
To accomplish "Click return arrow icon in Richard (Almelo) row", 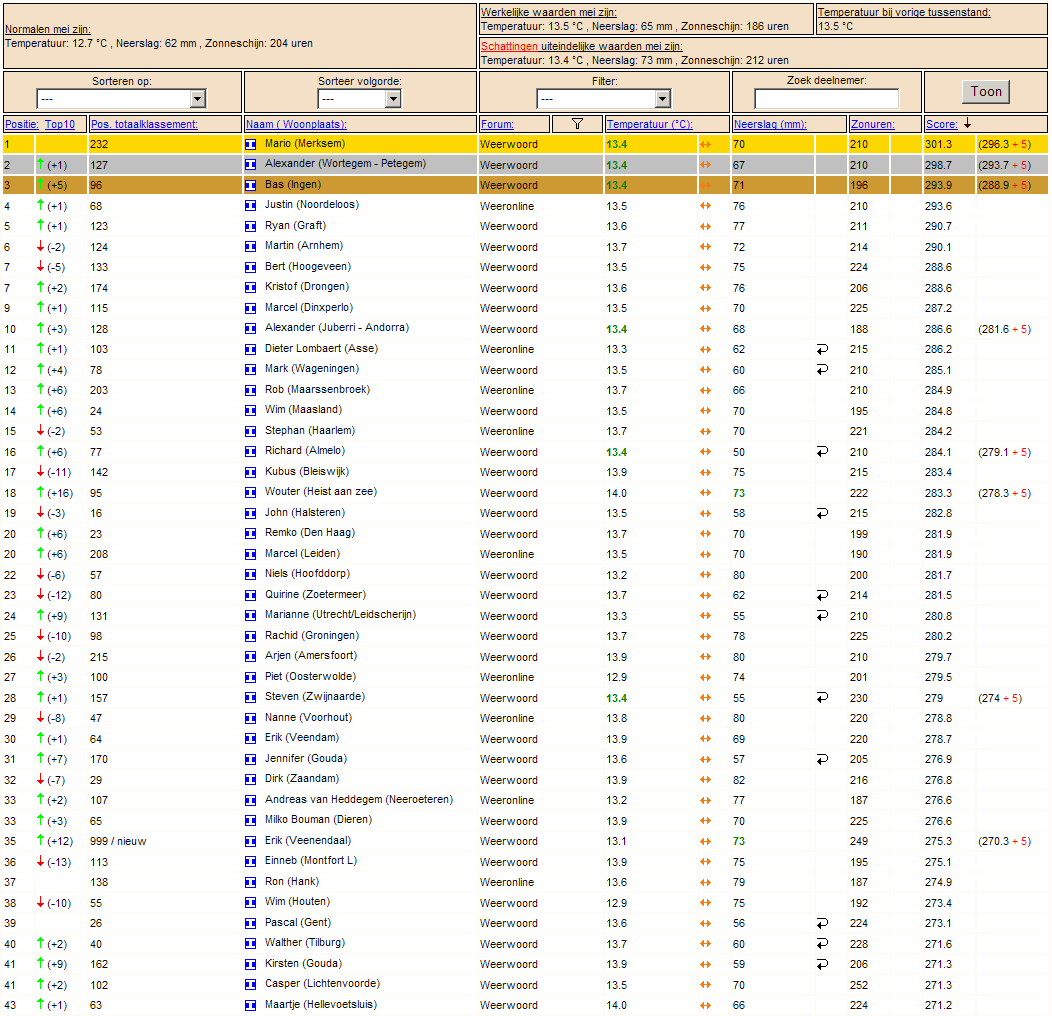I will click(x=822, y=452).
